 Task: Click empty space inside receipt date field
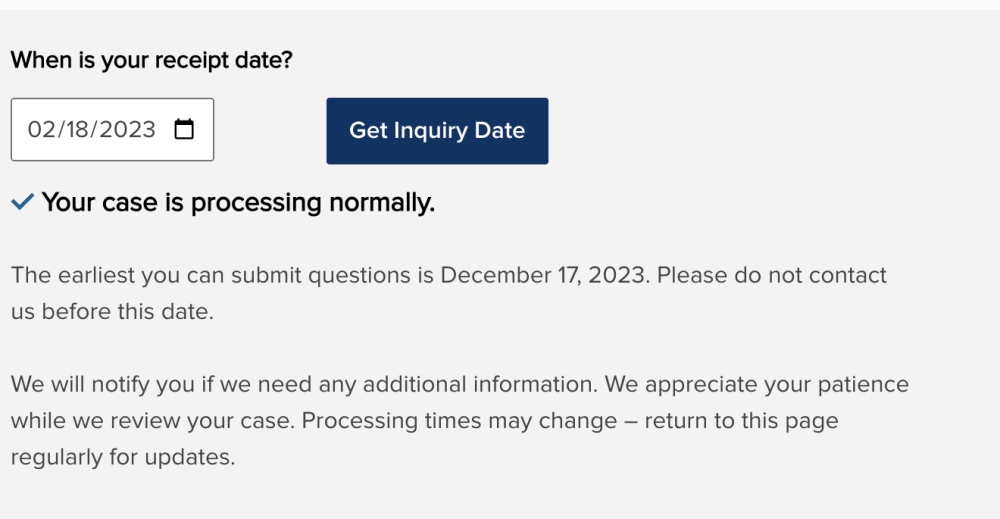tap(165, 151)
